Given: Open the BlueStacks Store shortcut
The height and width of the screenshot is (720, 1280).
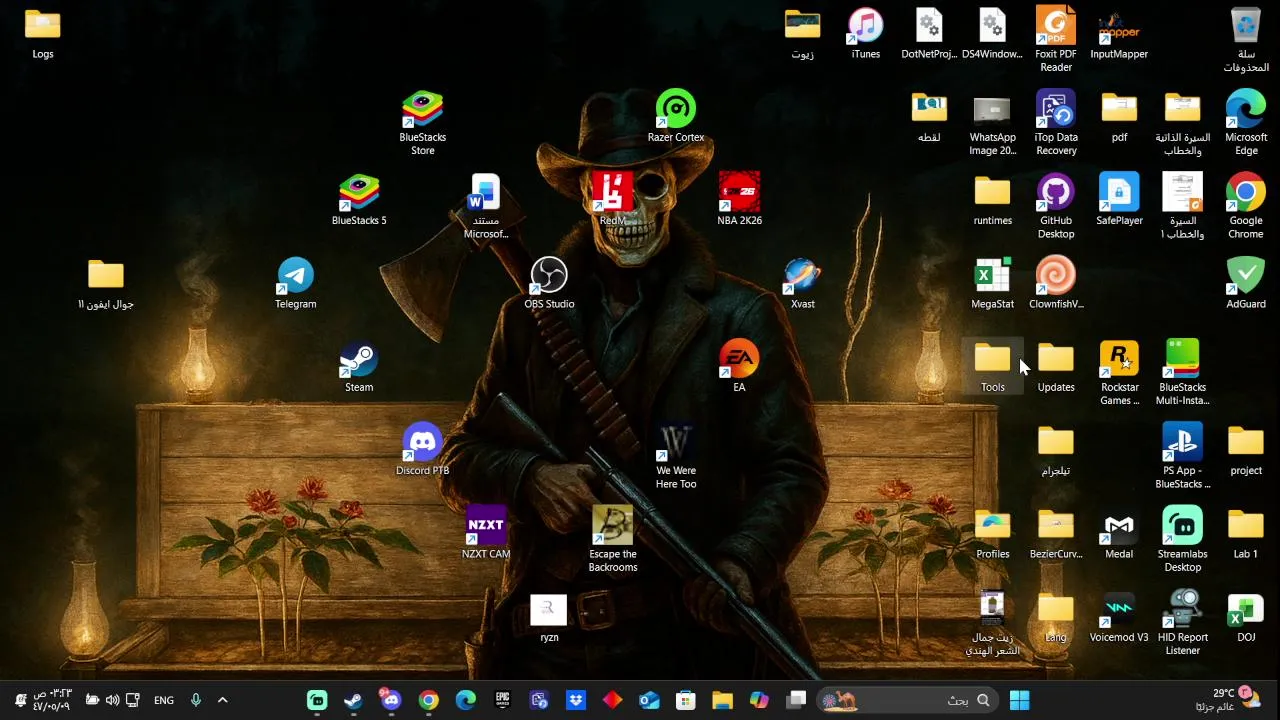Looking at the screenshot, I should point(423,123).
